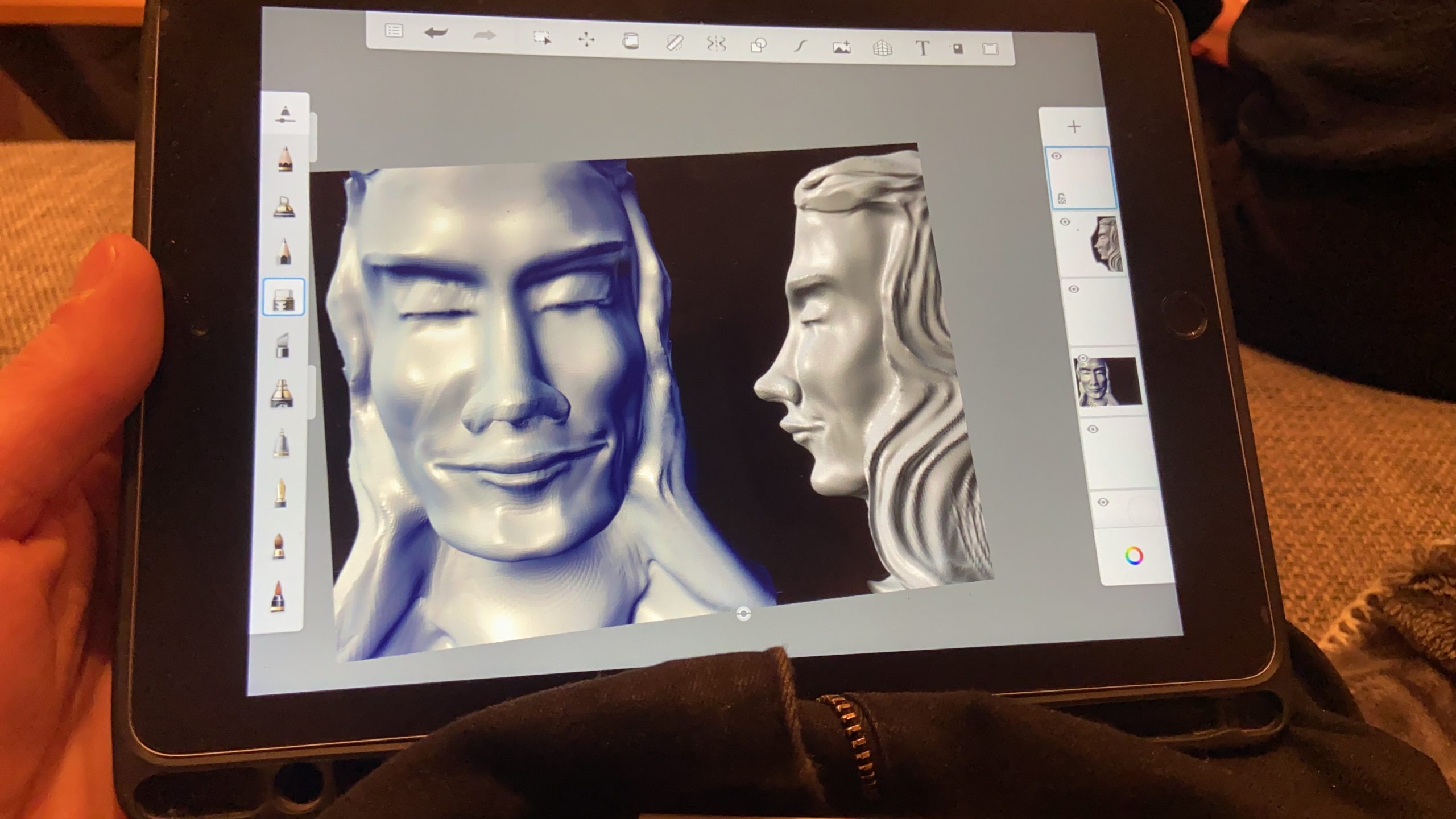Undo the last stroke
Screen dimensions: 1456x819
point(436,34)
